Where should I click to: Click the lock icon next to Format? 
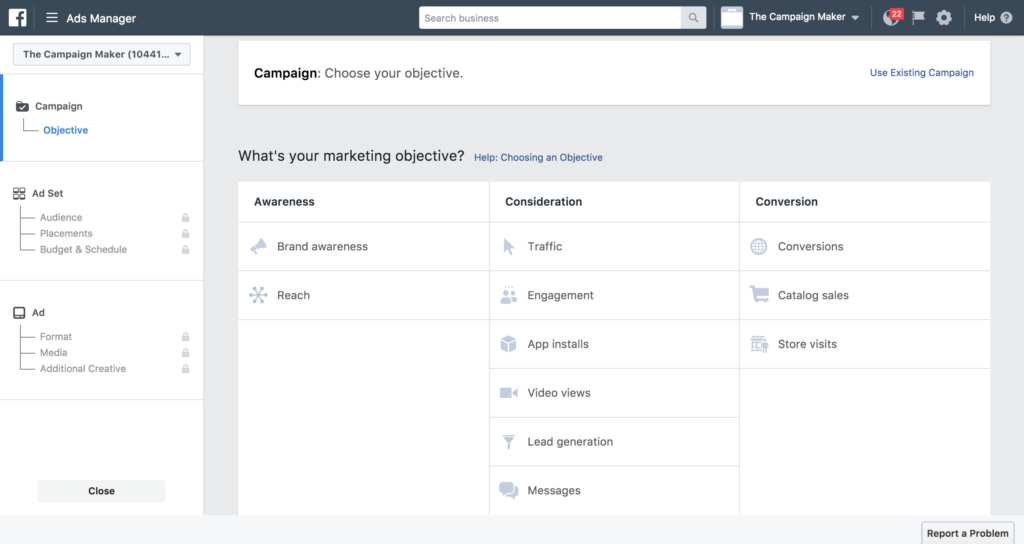[x=185, y=337]
